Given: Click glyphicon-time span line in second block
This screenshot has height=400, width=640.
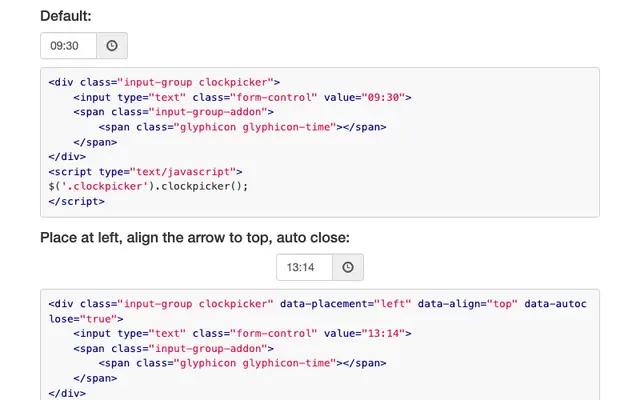Looking at the screenshot, I should click(242, 363).
